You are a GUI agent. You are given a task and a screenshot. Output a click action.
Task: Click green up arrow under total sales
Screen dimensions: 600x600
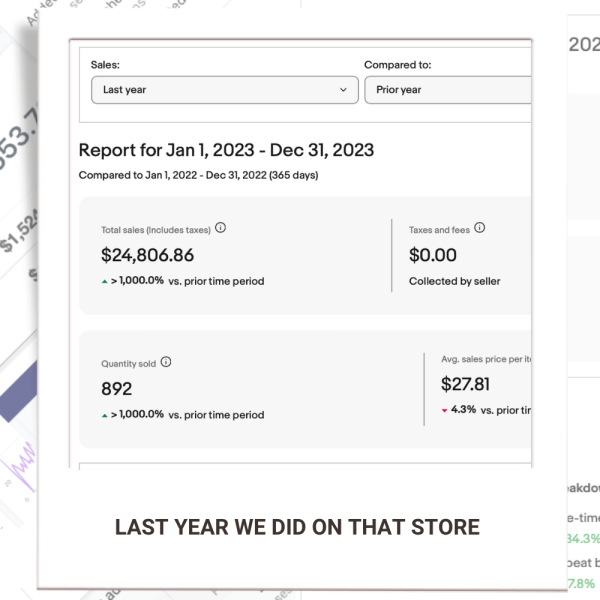pos(104,282)
